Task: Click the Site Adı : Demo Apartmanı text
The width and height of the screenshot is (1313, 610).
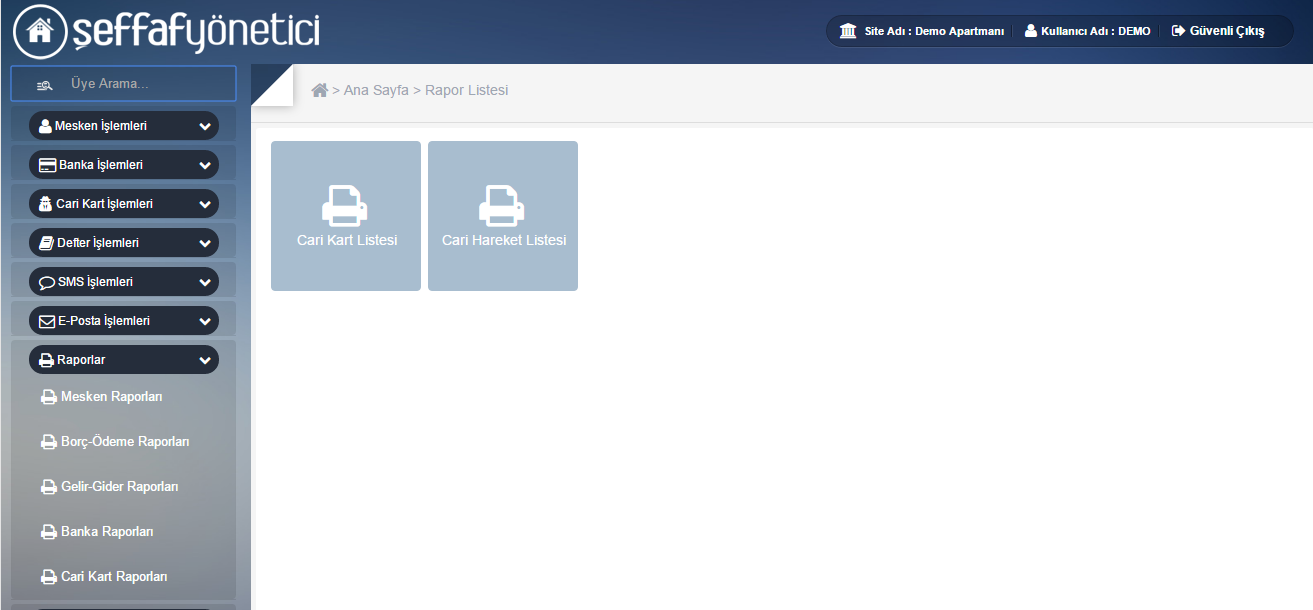Action: pos(934,31)
